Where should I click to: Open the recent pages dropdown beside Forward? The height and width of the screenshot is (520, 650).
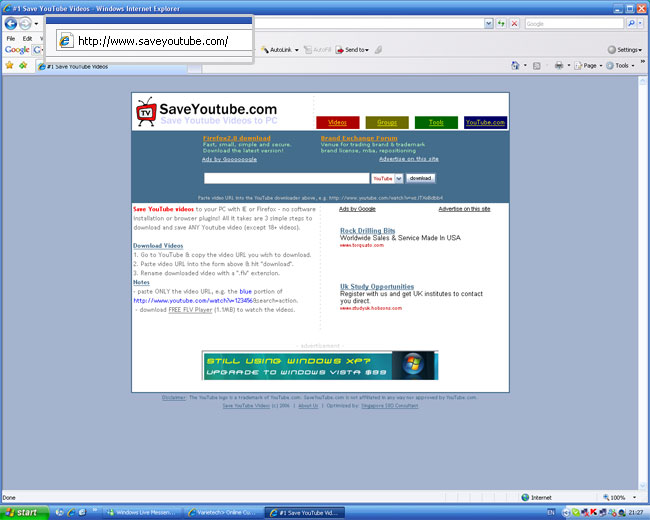pos(36,24)
